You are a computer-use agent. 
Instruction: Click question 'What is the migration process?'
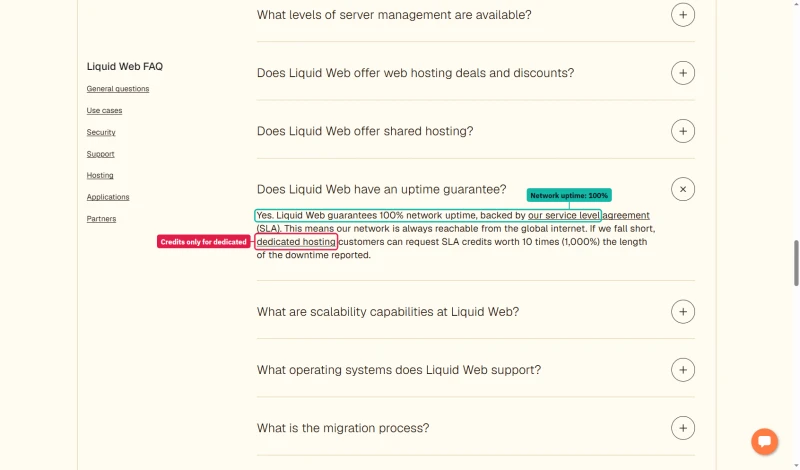[x=343, y=428]
